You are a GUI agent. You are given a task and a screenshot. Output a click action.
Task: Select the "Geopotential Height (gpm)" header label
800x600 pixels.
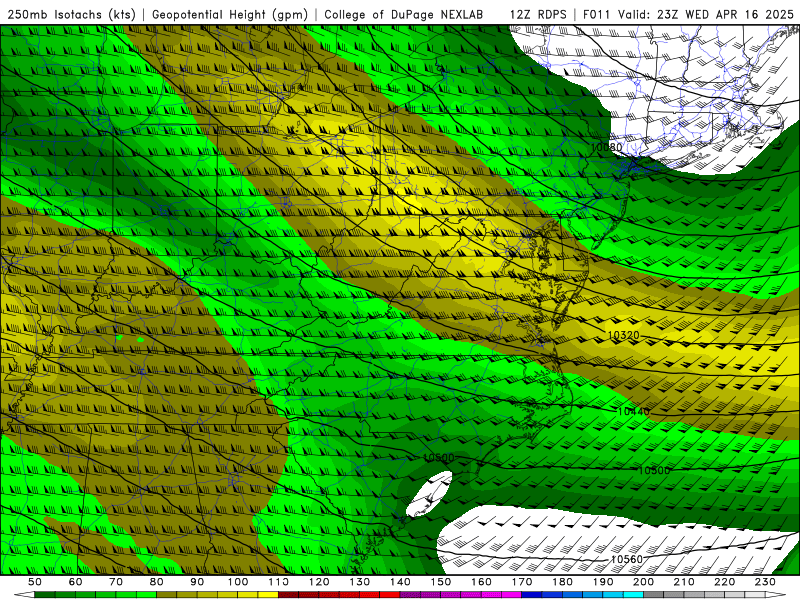click(x=230, y=14)
